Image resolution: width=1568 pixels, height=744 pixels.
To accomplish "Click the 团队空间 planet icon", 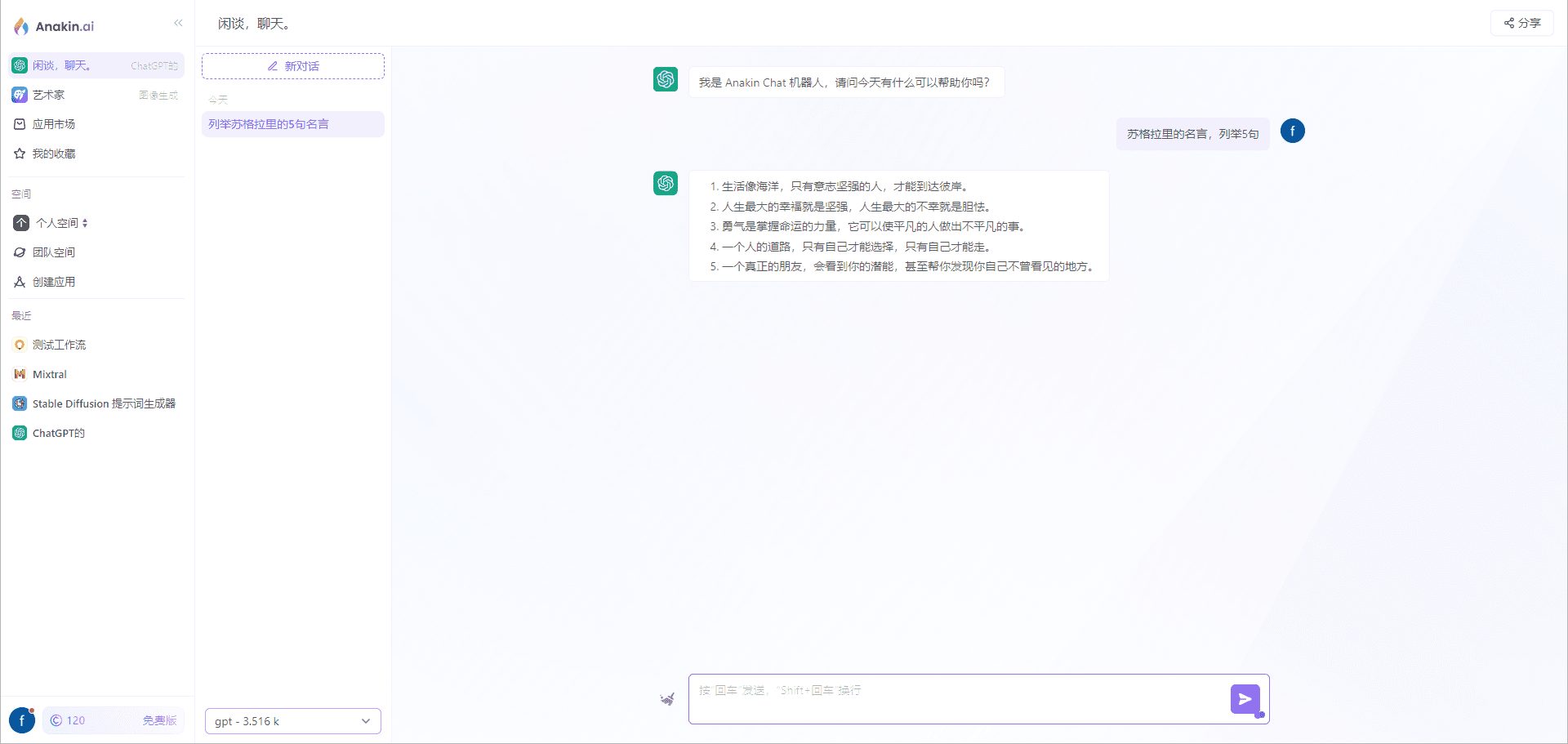I will [x=20, y=252].
